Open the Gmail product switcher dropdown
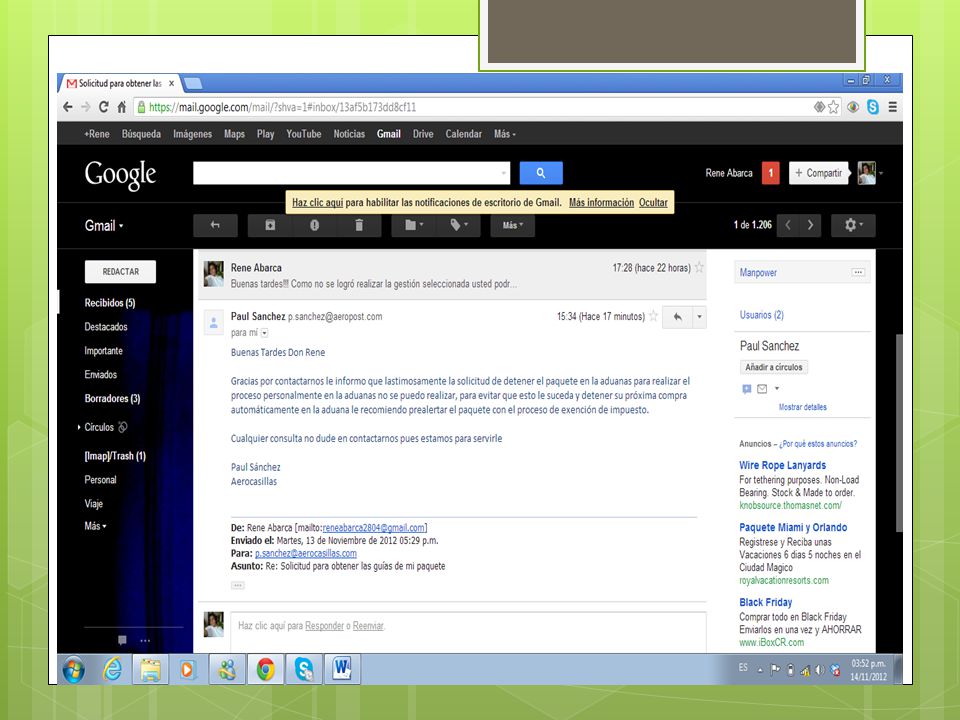960x720 pixels. [103, 225]
